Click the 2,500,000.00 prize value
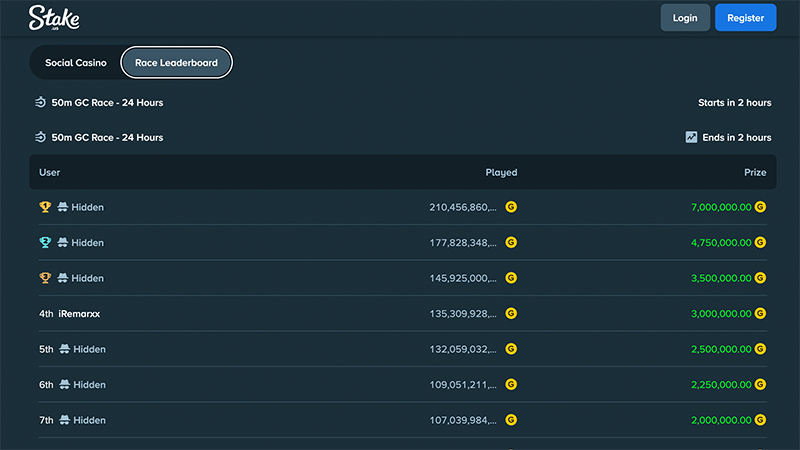This screenshot has width=800, height=450. click(x=721, y=349)
